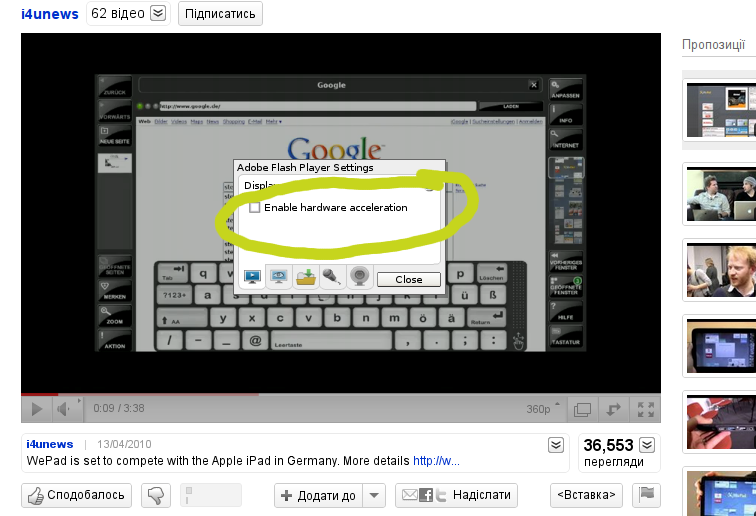The image size is (756, 516).
Task: Click the Сподобалось like button
Action: [76, 495]
